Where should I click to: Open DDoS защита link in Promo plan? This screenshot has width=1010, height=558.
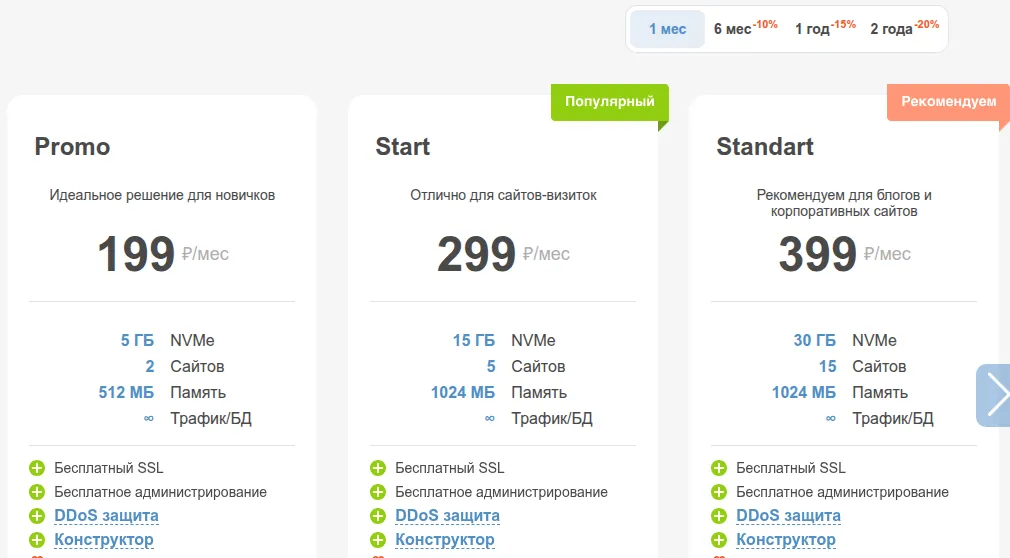pos(106,515)
